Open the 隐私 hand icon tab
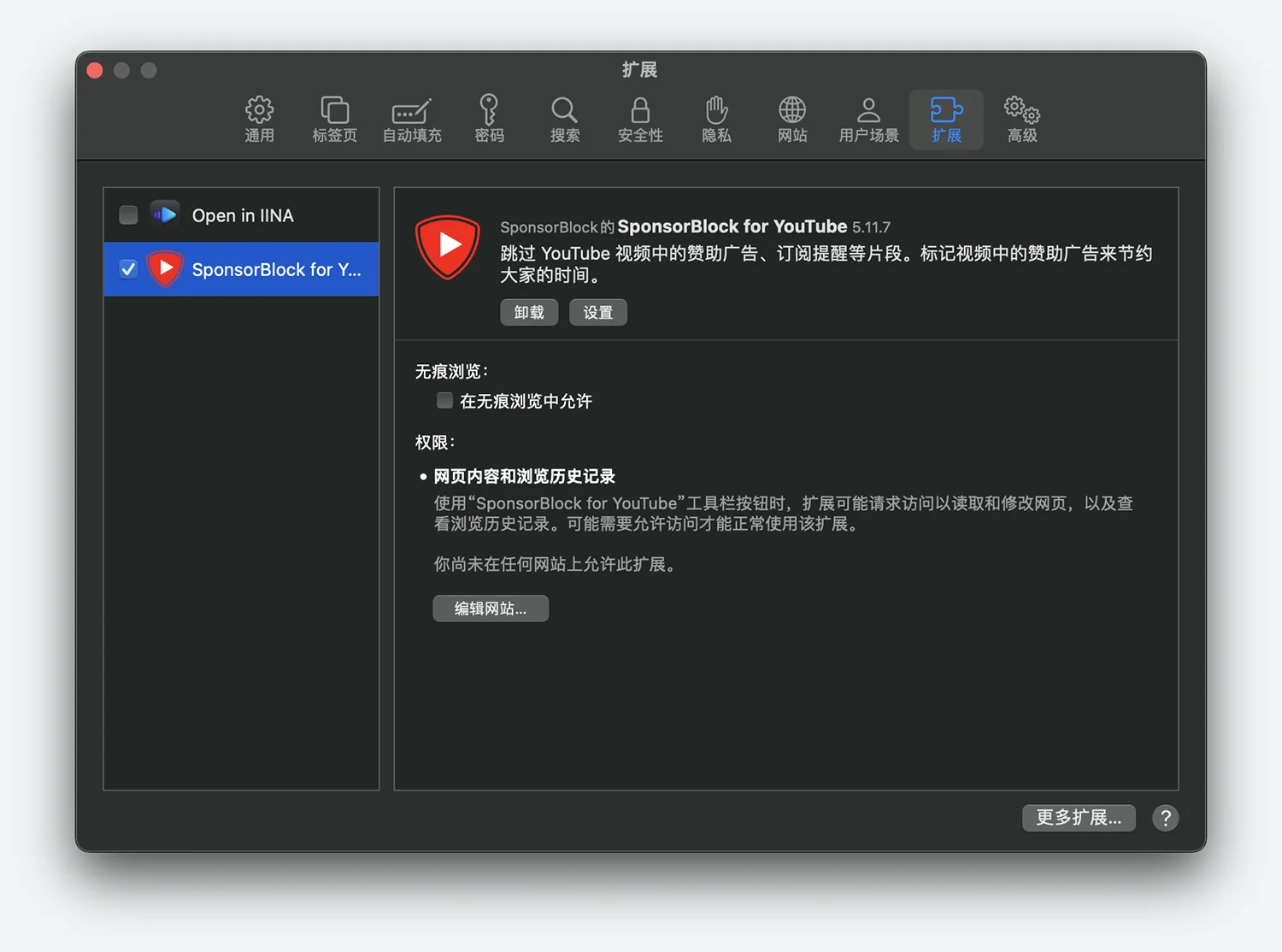 coord(716,119)
